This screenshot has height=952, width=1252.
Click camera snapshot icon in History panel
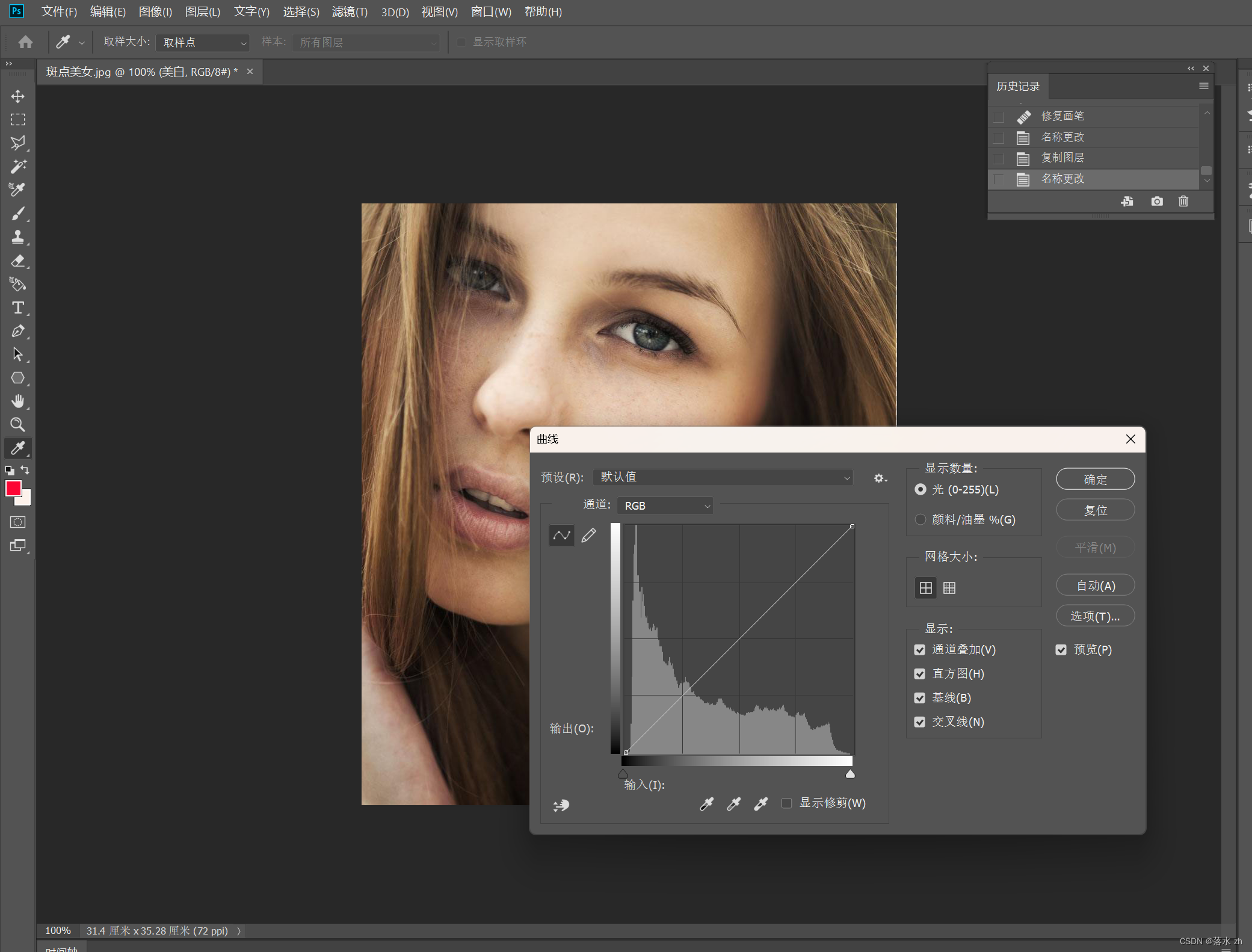pyautogui.click(x=1156, y=201)
